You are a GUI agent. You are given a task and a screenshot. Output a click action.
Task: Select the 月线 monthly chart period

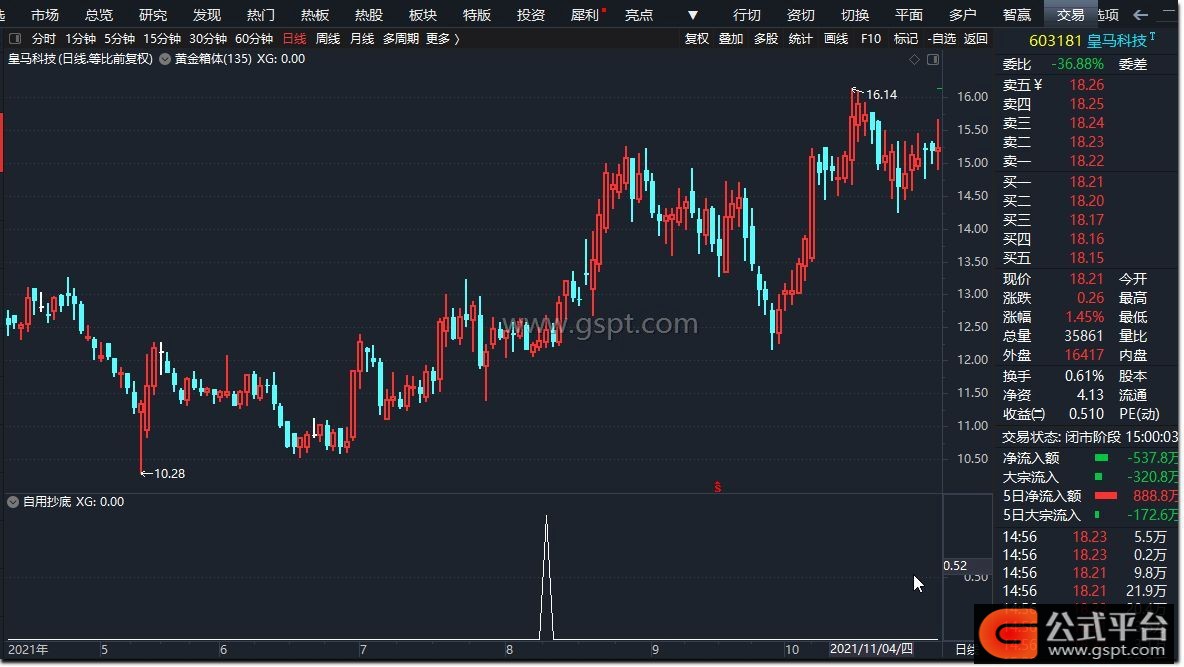click(x=362, y=39)
